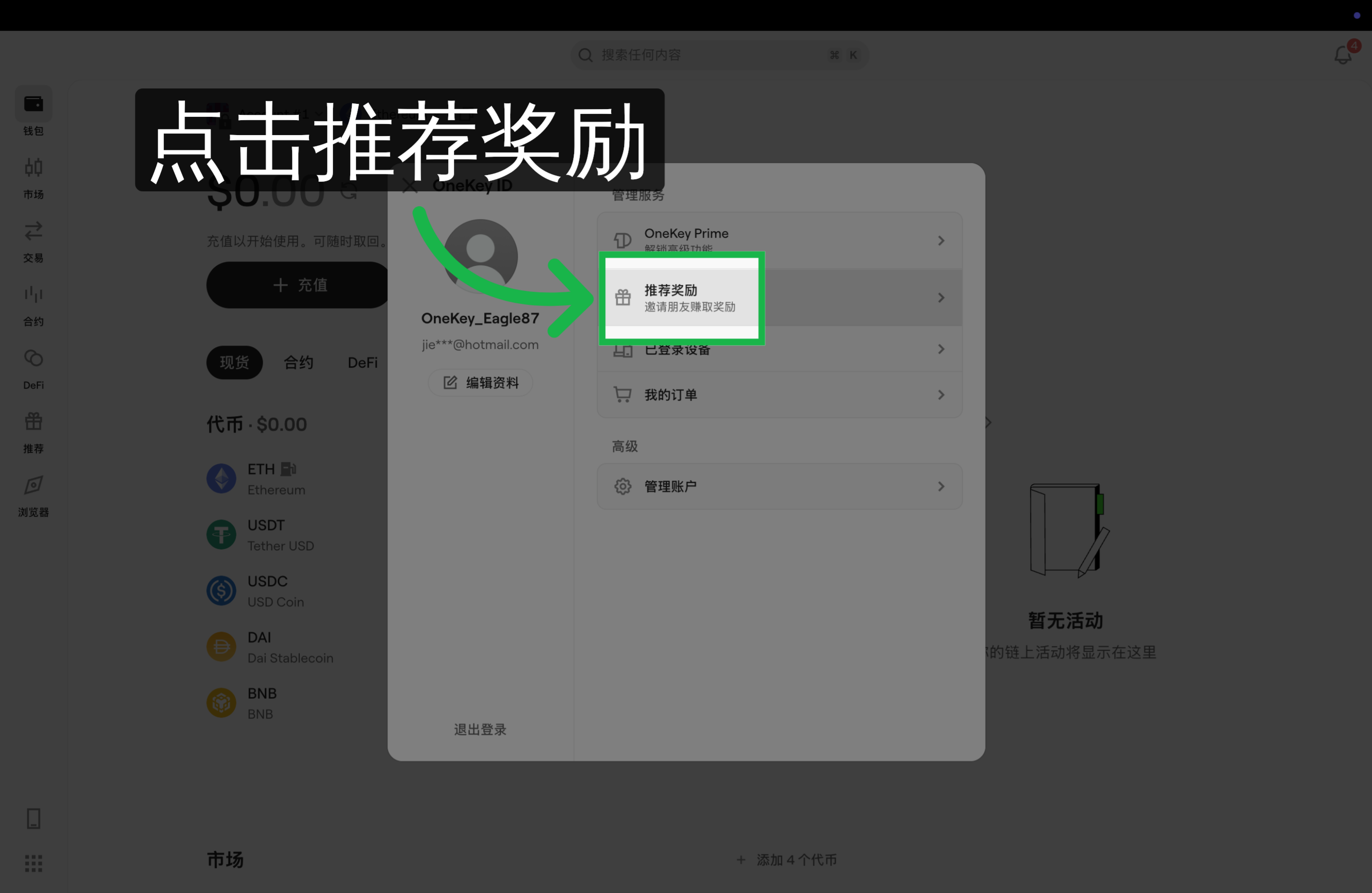
Task: Expand the 管理账户 row chevron
Action: click(941, 486)
